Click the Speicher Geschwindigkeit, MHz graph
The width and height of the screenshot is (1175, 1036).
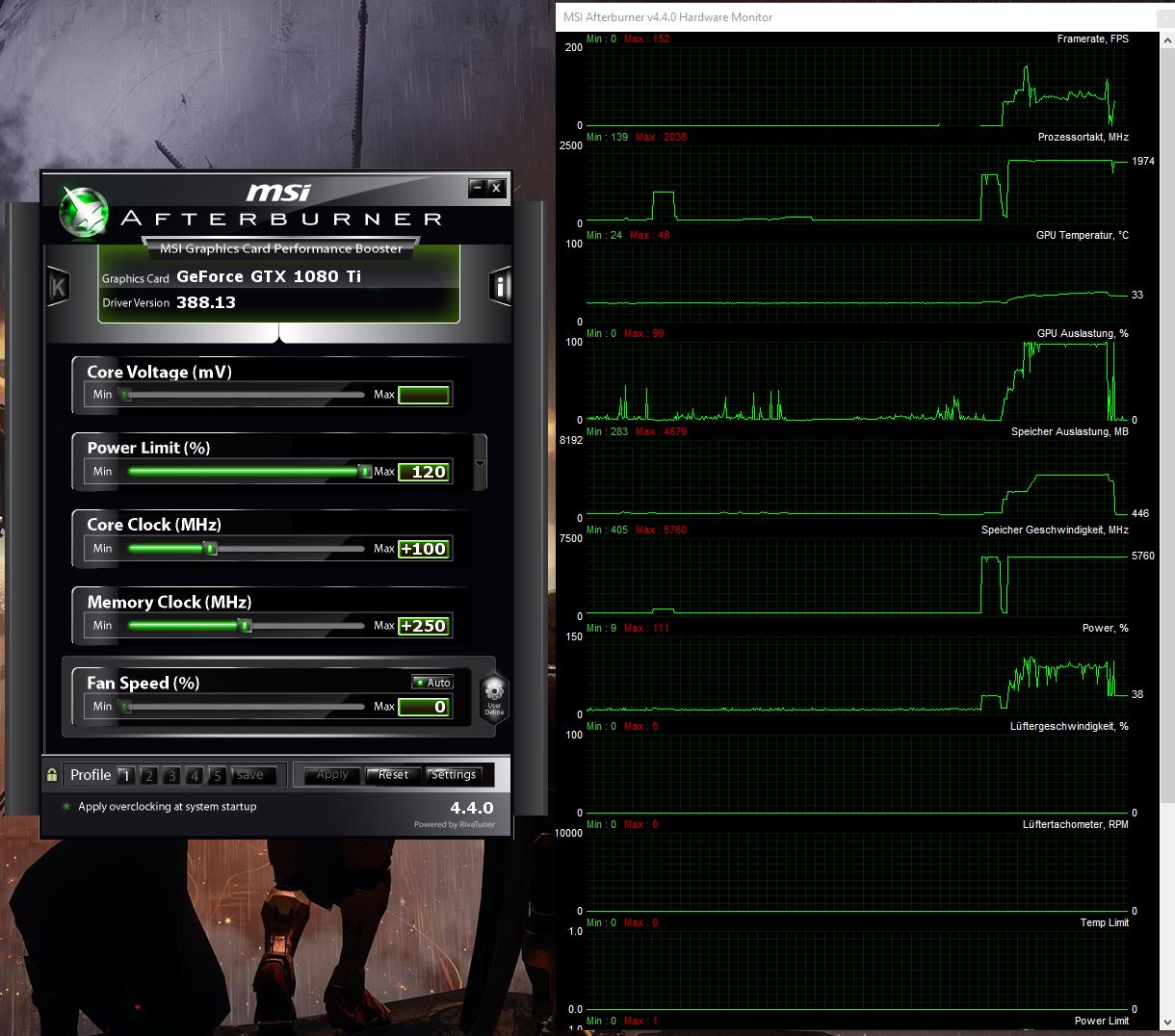click(856, 577)
